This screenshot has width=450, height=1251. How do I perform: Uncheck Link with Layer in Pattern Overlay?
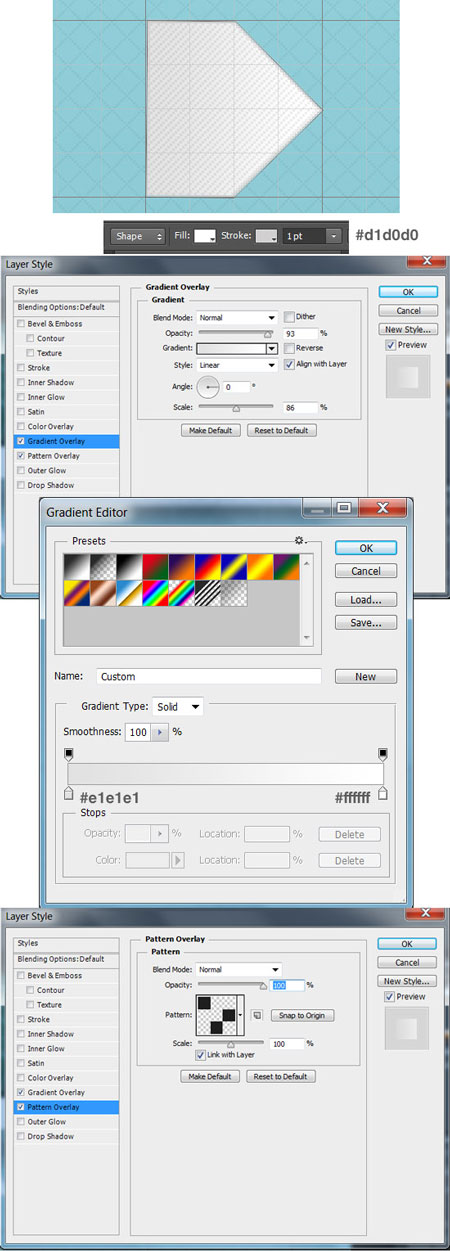point(201,1054)
